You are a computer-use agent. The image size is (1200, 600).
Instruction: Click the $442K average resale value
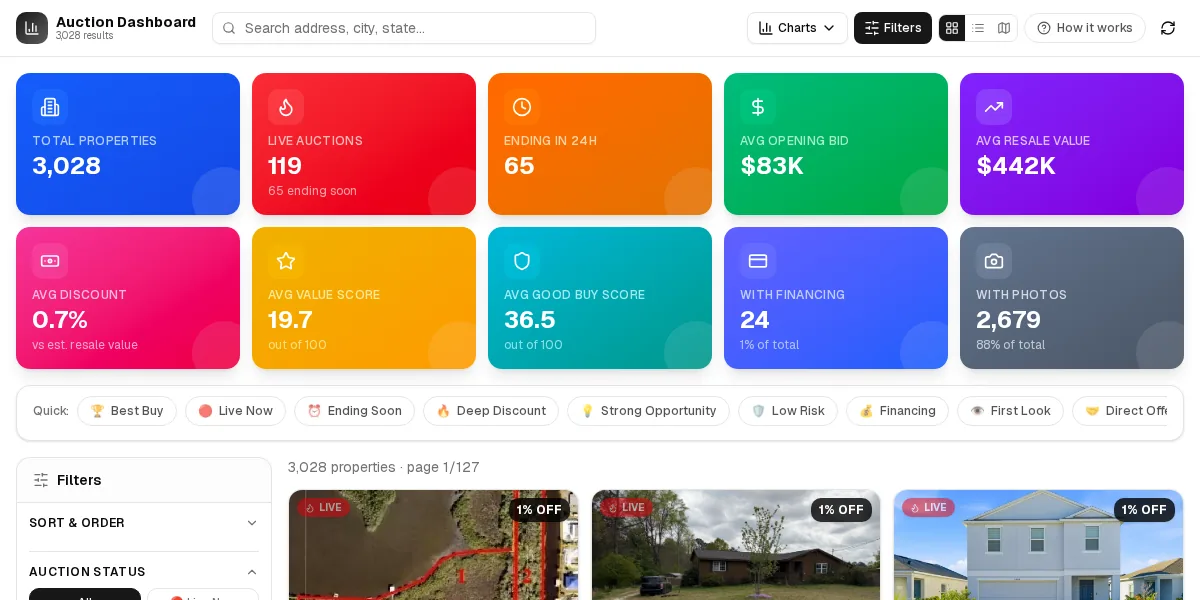tap(1016, 166)
